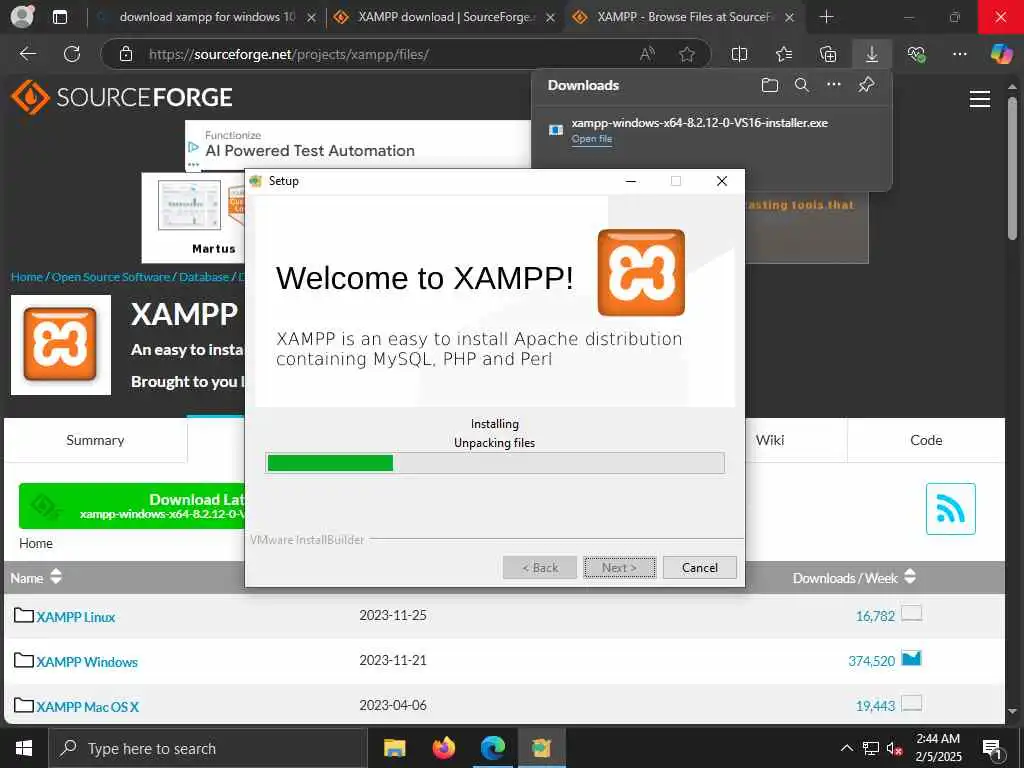This screenshot has width=1024, height=768.
Task: Open the Summary project tab
Action: [x=95, y=440]
